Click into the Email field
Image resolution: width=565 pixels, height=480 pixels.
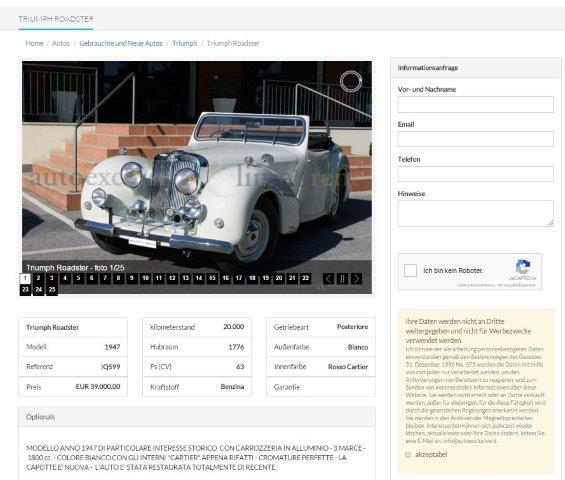(x=476, y=139)
